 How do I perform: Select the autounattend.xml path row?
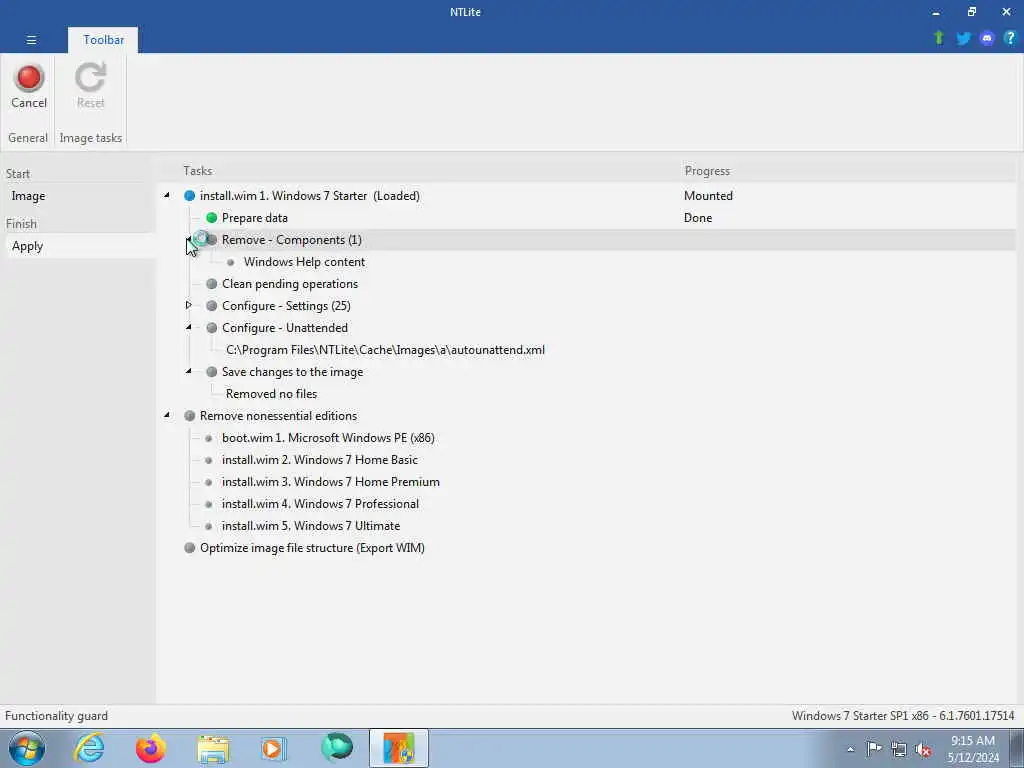point(385,349)
